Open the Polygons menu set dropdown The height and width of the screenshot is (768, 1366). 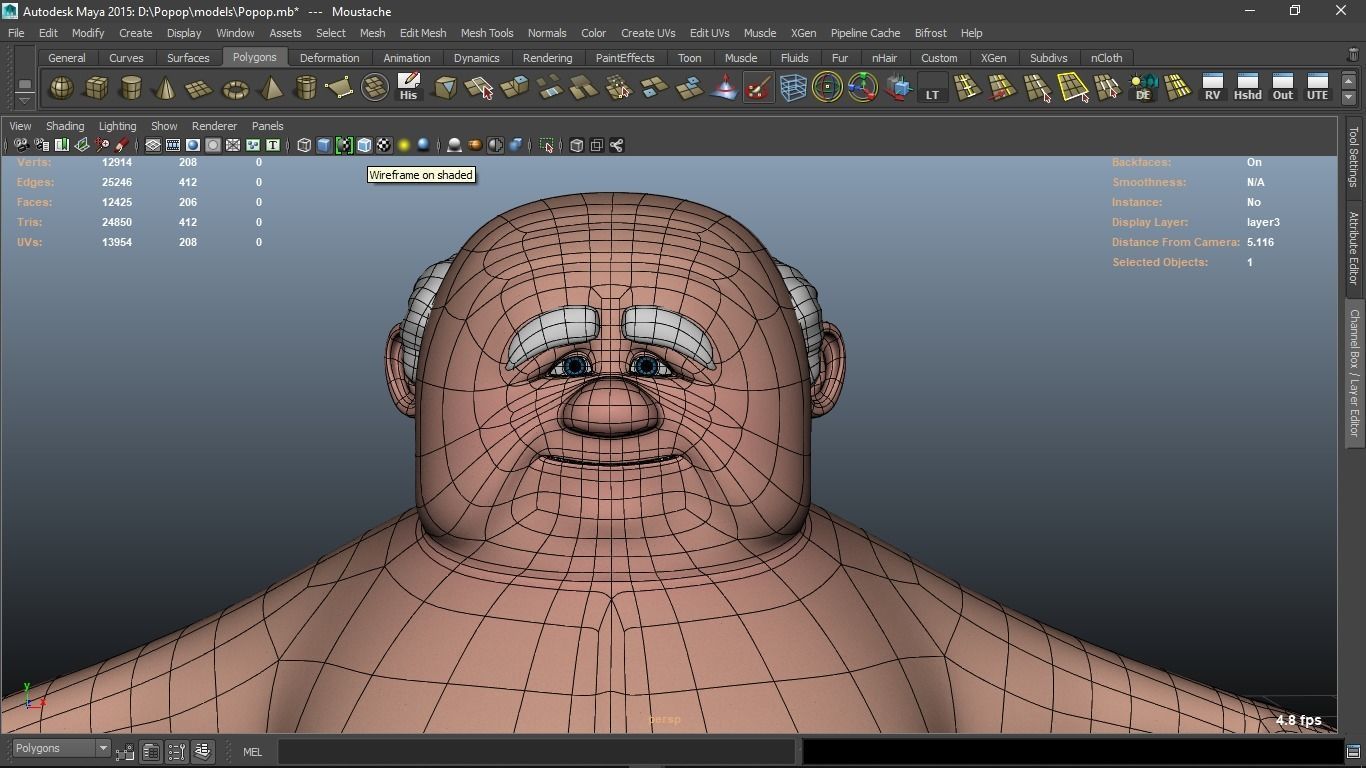pos(60,749)
